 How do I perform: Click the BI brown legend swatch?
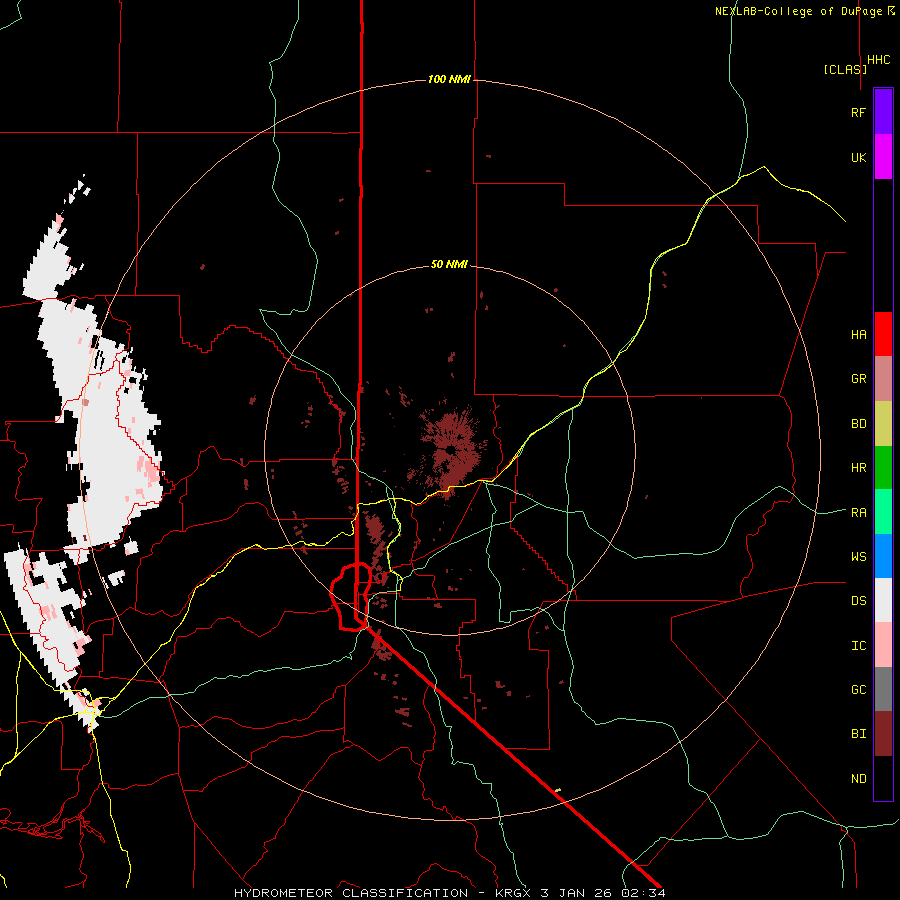click(x=883, y=734)
